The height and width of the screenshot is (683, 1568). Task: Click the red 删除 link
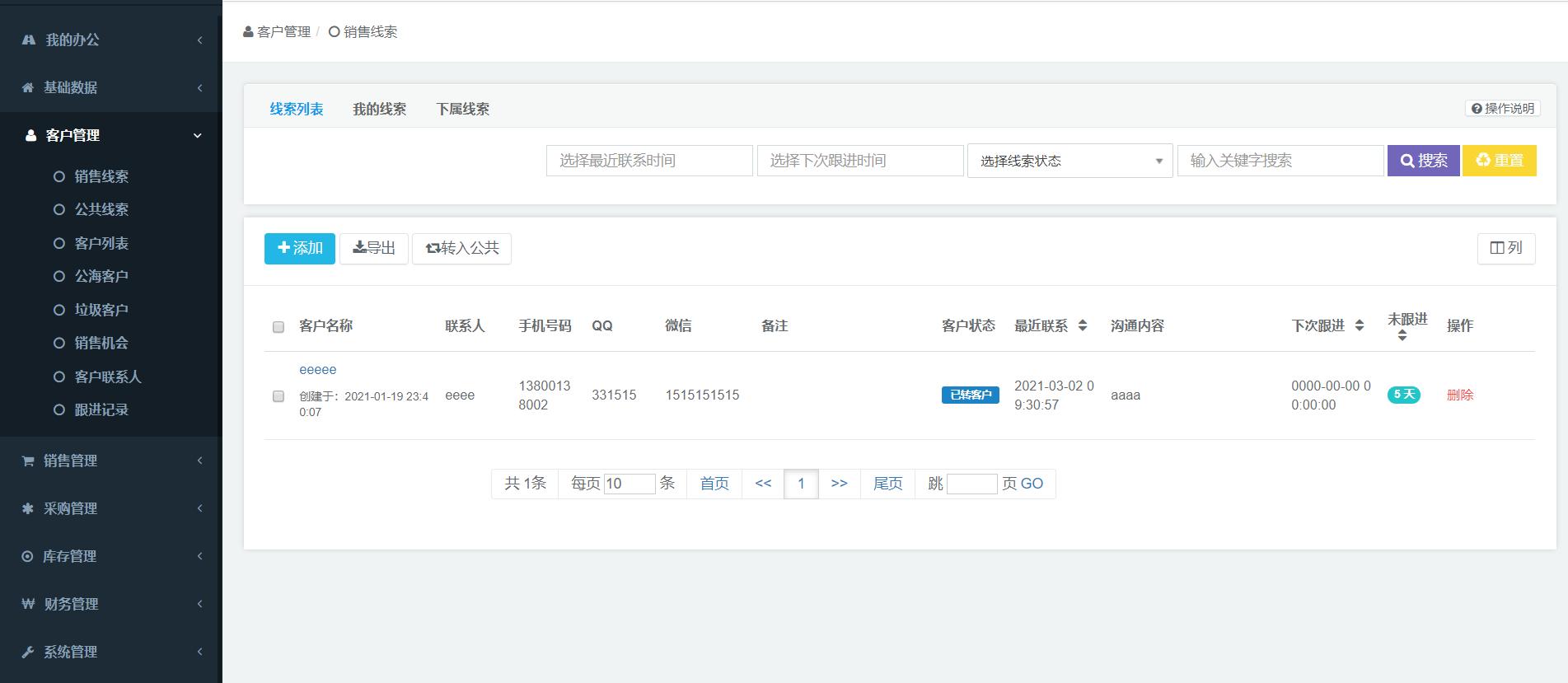[1460, 395]
